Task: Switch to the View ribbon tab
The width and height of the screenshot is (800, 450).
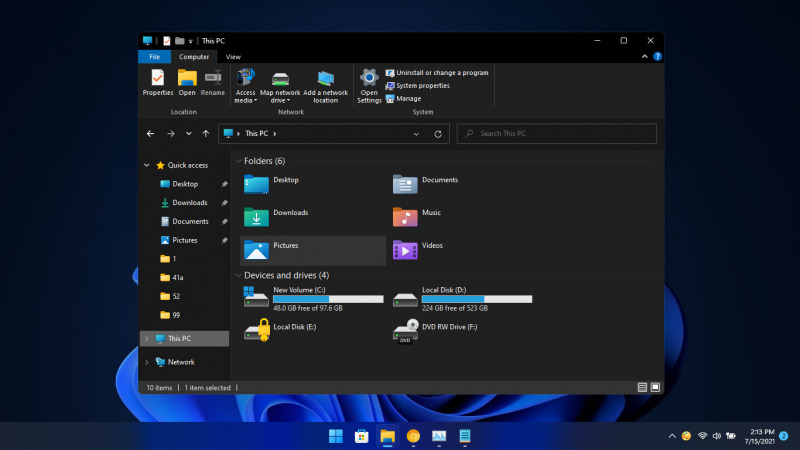Action: pyautogui.click(x=233, y=57)
